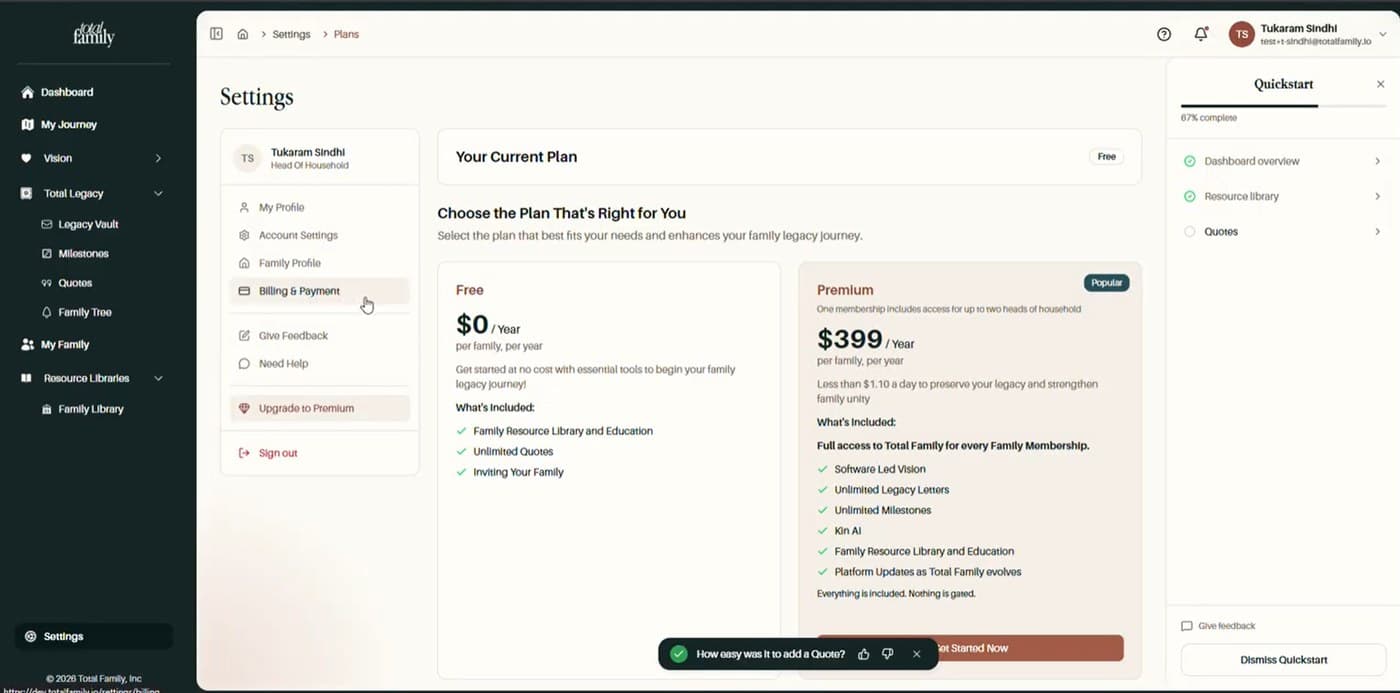Click the sign out arrow icon
1400x693 pixels.
[x=244, y=454]
